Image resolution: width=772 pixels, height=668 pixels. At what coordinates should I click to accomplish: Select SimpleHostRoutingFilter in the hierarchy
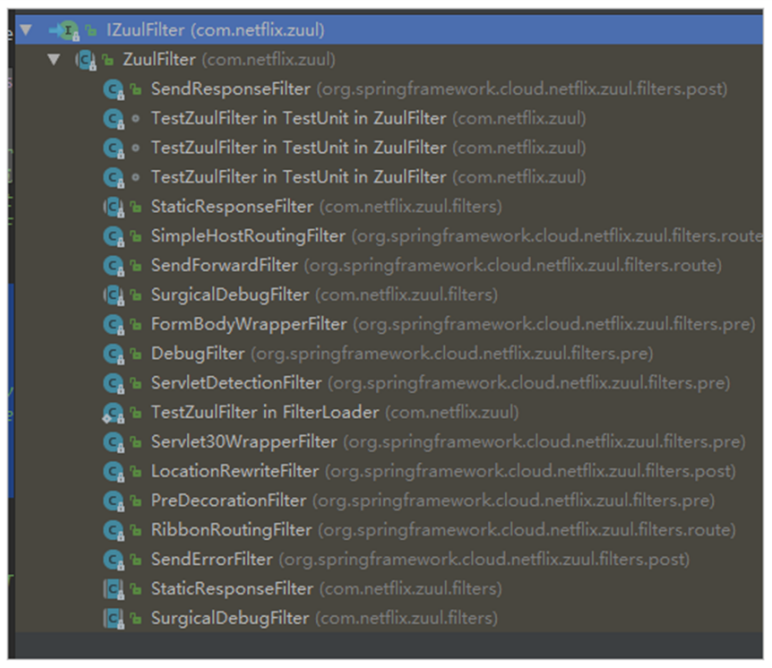(456, 236)
